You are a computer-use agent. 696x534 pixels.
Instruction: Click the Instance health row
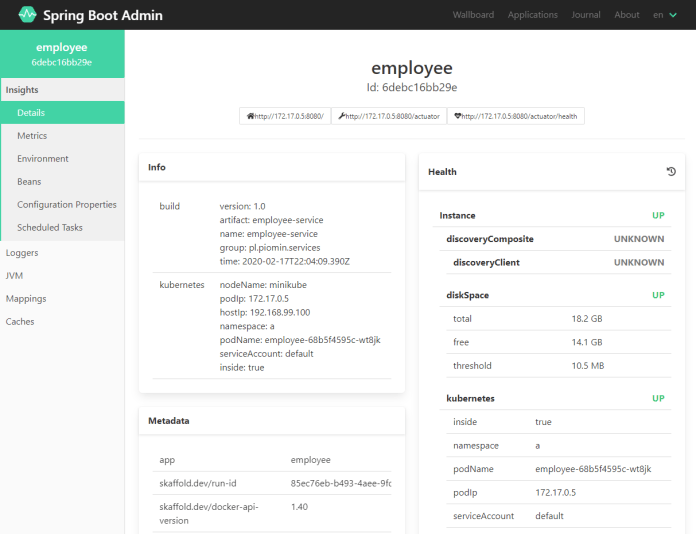pos(552,215)
